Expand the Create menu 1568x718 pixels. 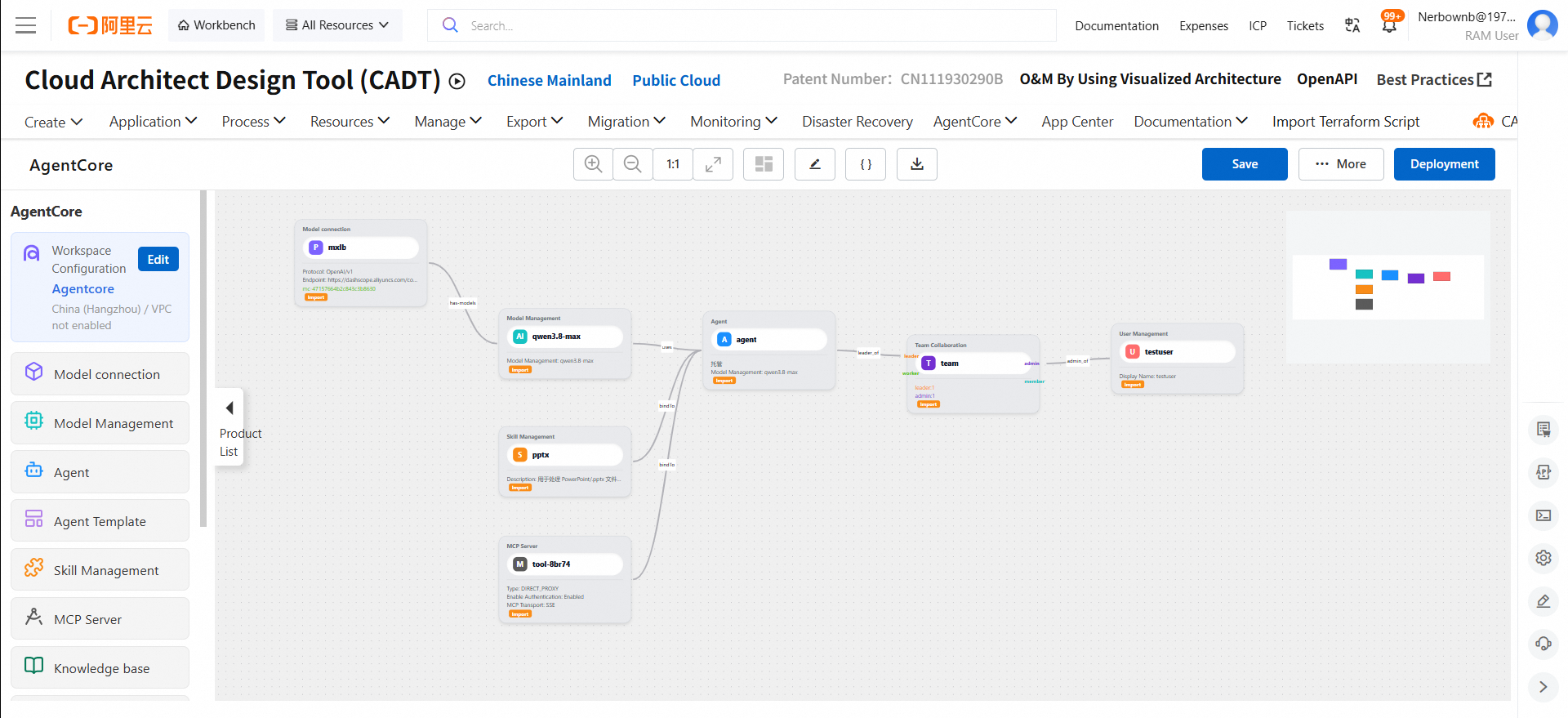click(54, 122)
